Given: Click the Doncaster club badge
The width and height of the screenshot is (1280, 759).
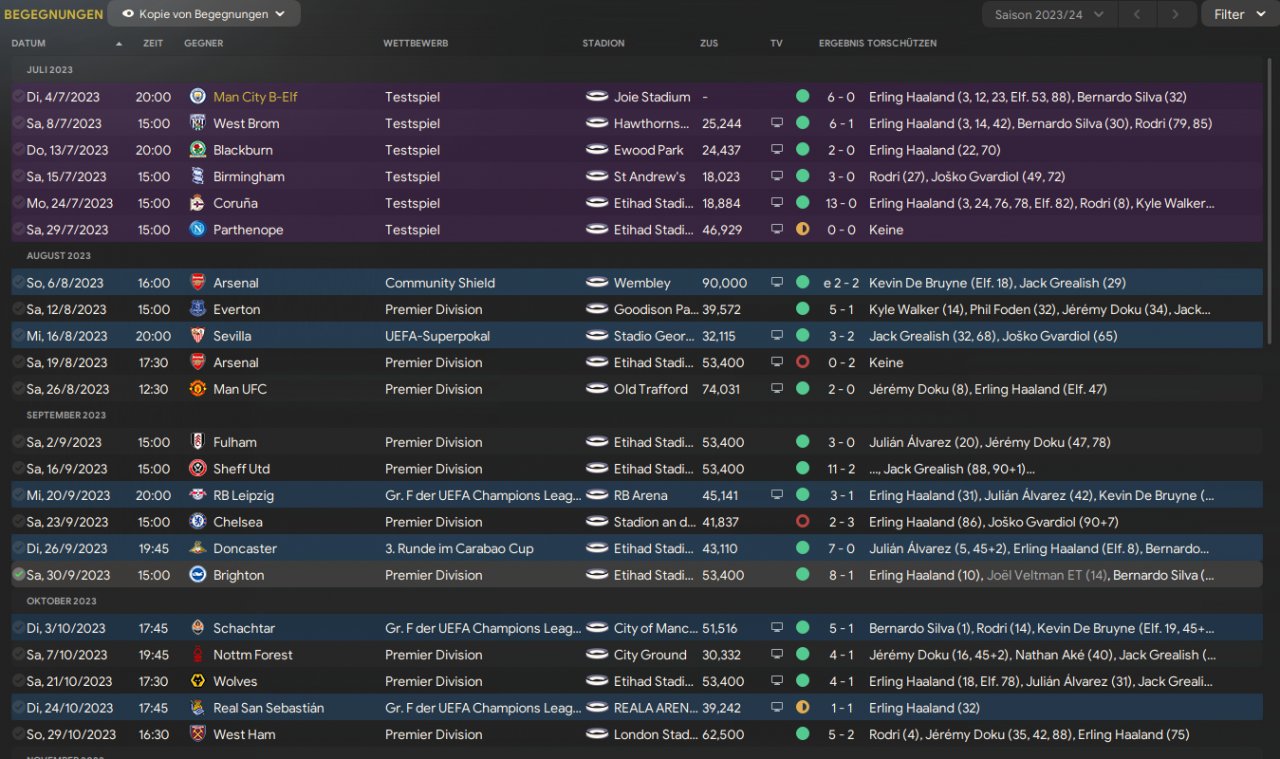Looking at the screenshot, I should tap(198, 548).
